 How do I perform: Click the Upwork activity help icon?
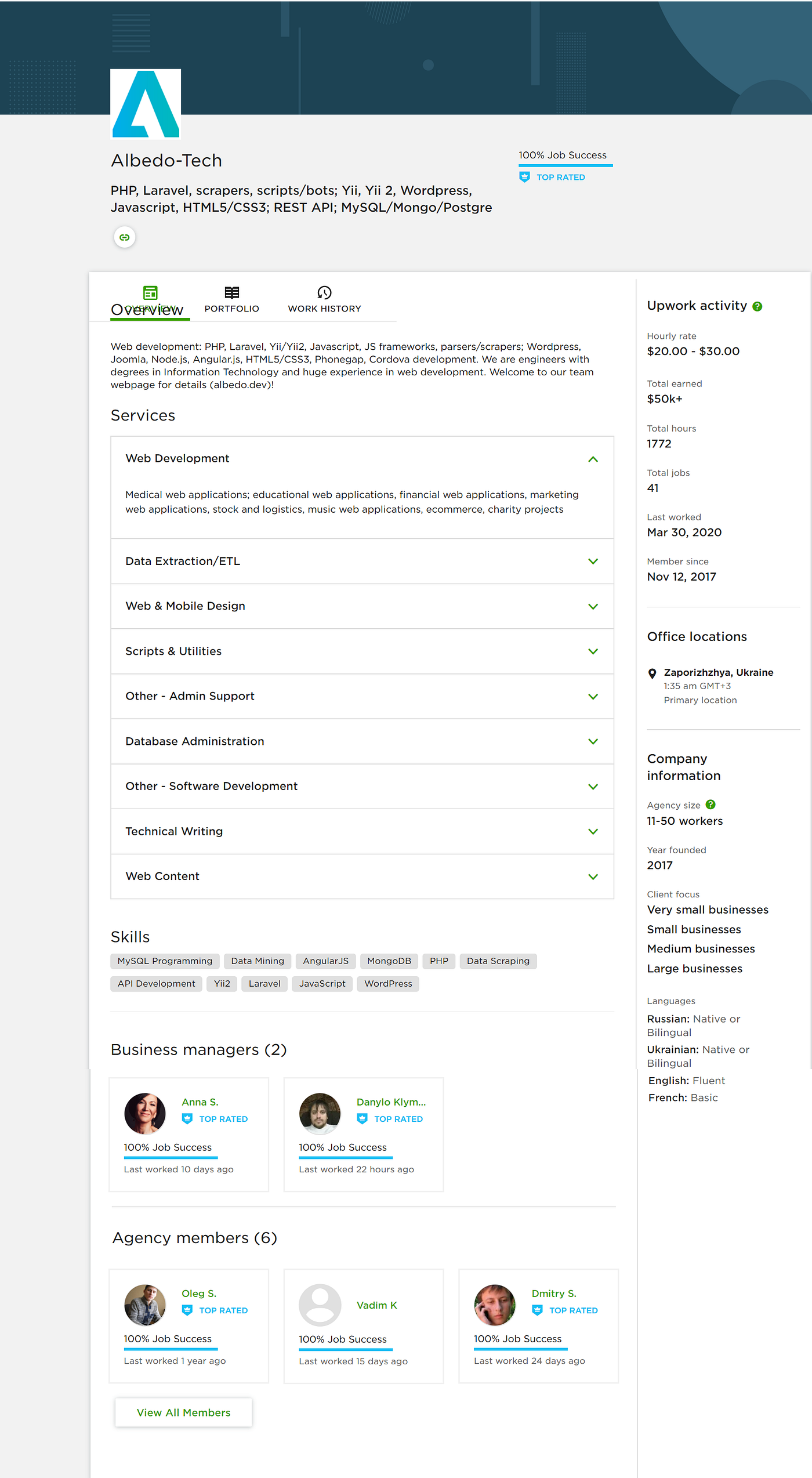pyautogui.click(x=757, y=306)
